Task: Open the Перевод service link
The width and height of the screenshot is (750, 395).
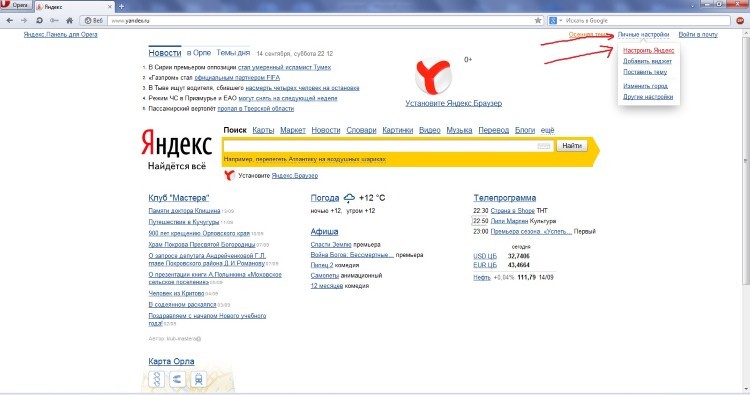Action: coord(494,130)
